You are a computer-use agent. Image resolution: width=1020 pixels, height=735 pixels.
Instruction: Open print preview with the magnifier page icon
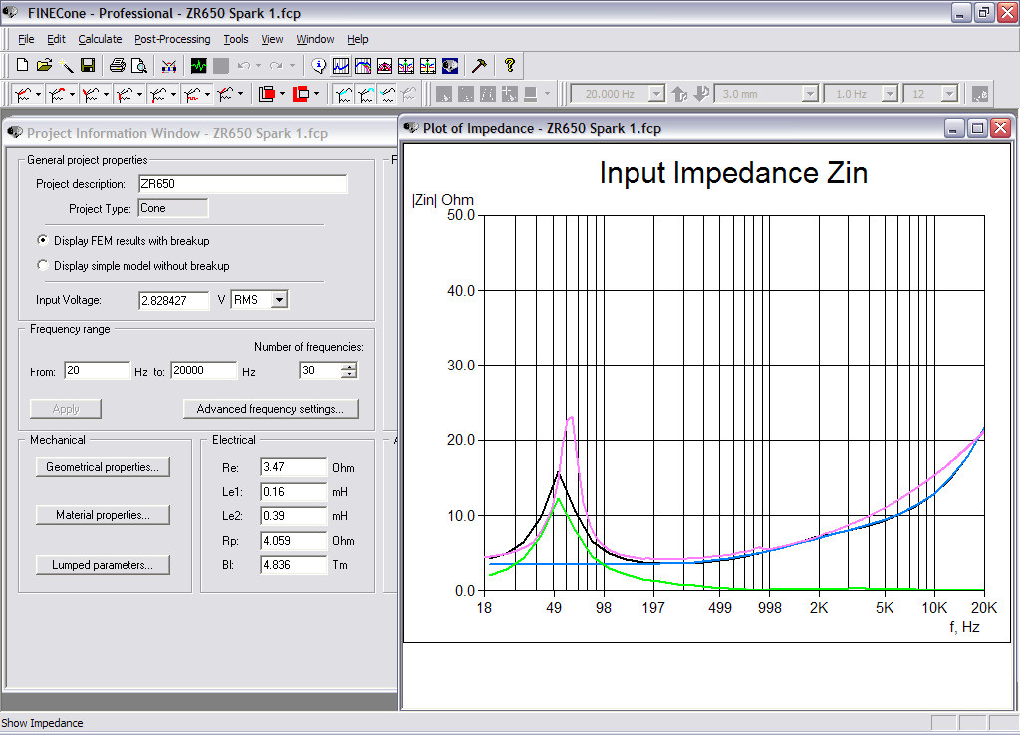139,65
